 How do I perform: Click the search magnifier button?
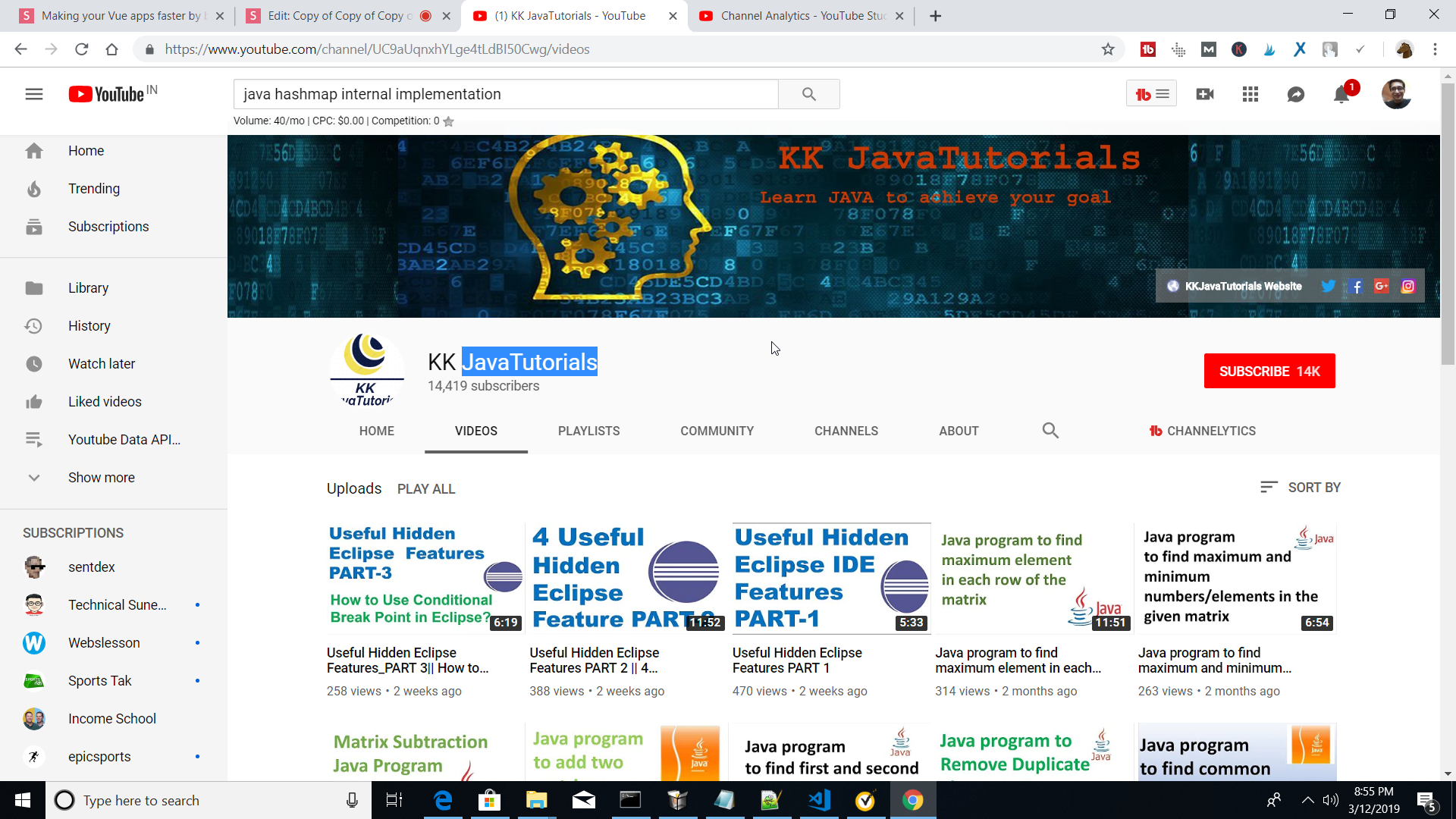[x=809, y=94]
